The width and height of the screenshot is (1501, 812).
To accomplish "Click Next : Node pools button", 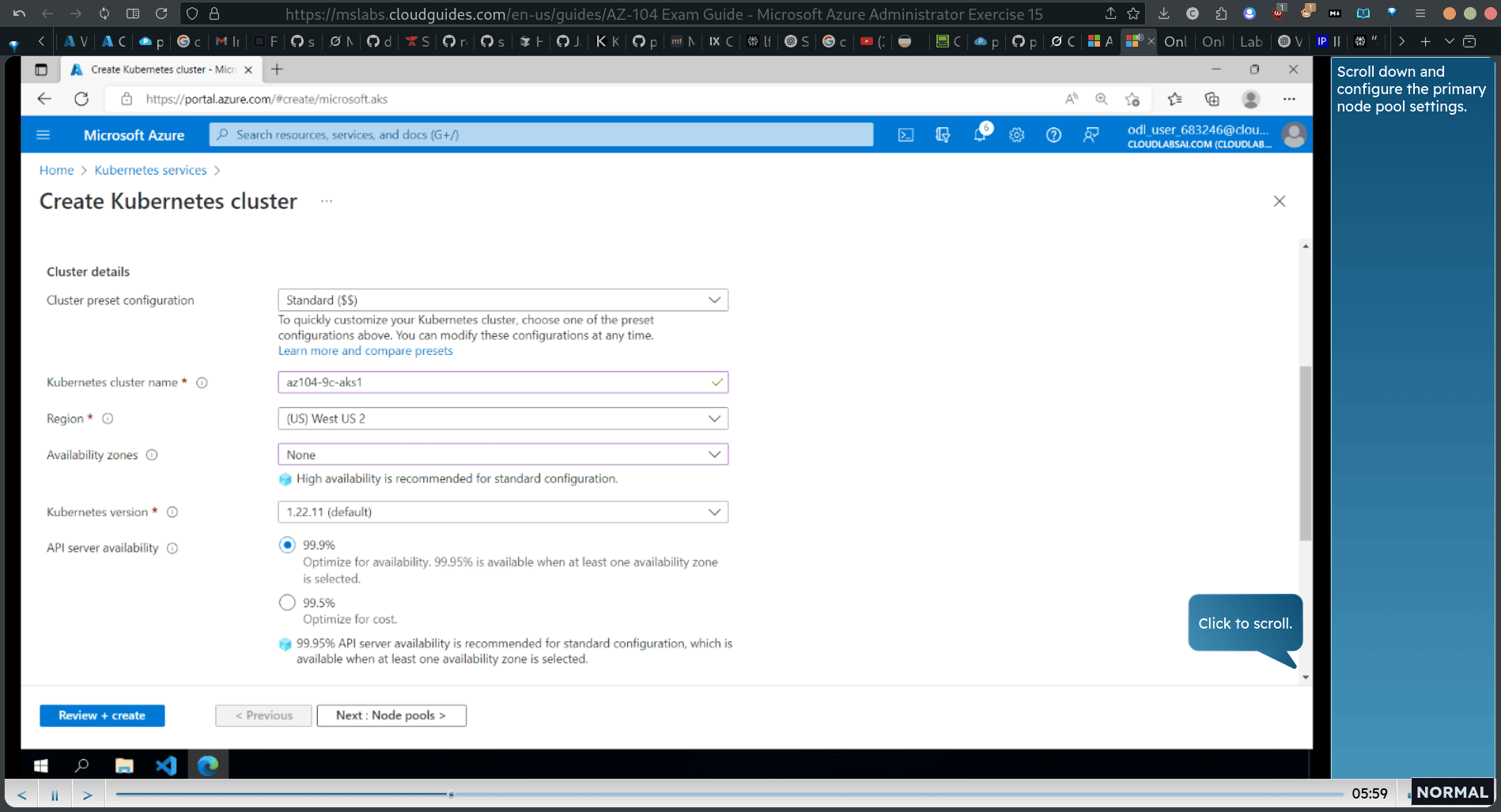I will [x=391, y=716].
